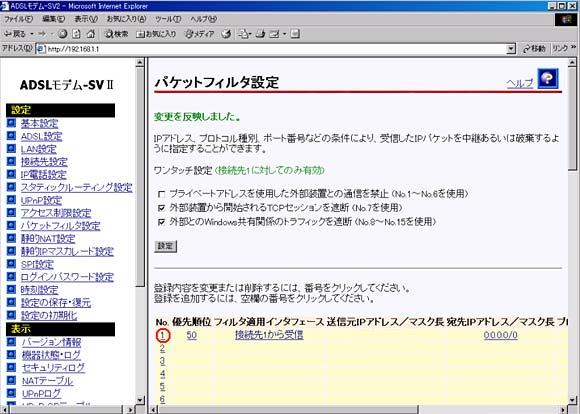The height and width of the screenshot is (414, 580).
Task: Open the パケットフィルタ設定 sidebar link
Action: 61,226
